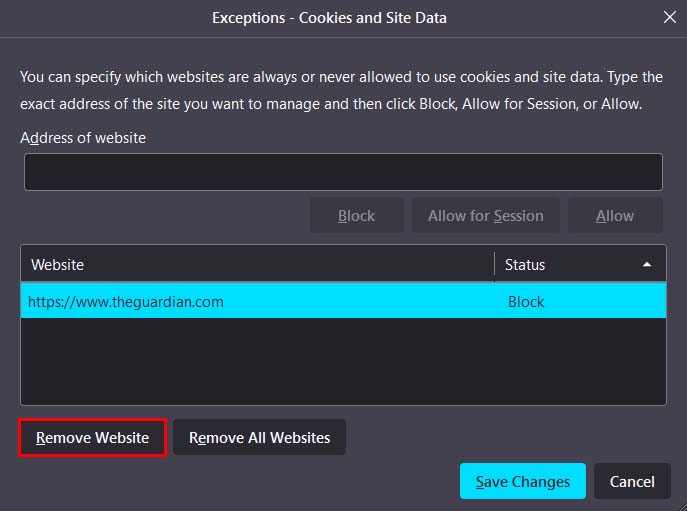Toggle the sort arrow in Status column
This screenshot has height=511, width=687.
pos(647,265)
